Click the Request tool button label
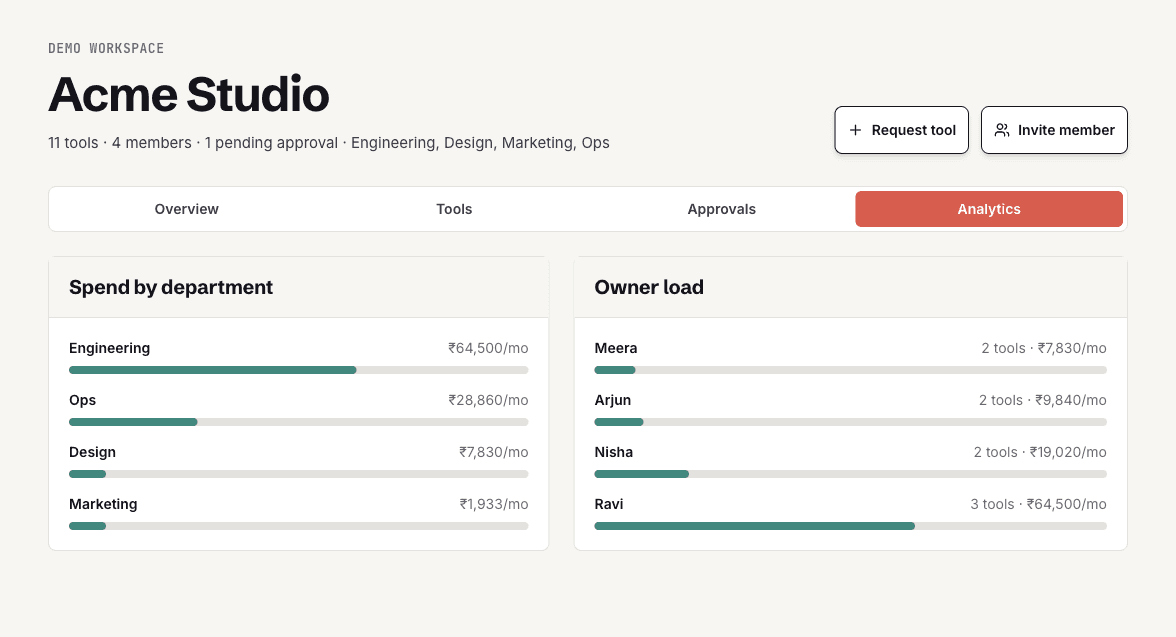This screenshot has width=1176, height=637. [x=914, y=130]
